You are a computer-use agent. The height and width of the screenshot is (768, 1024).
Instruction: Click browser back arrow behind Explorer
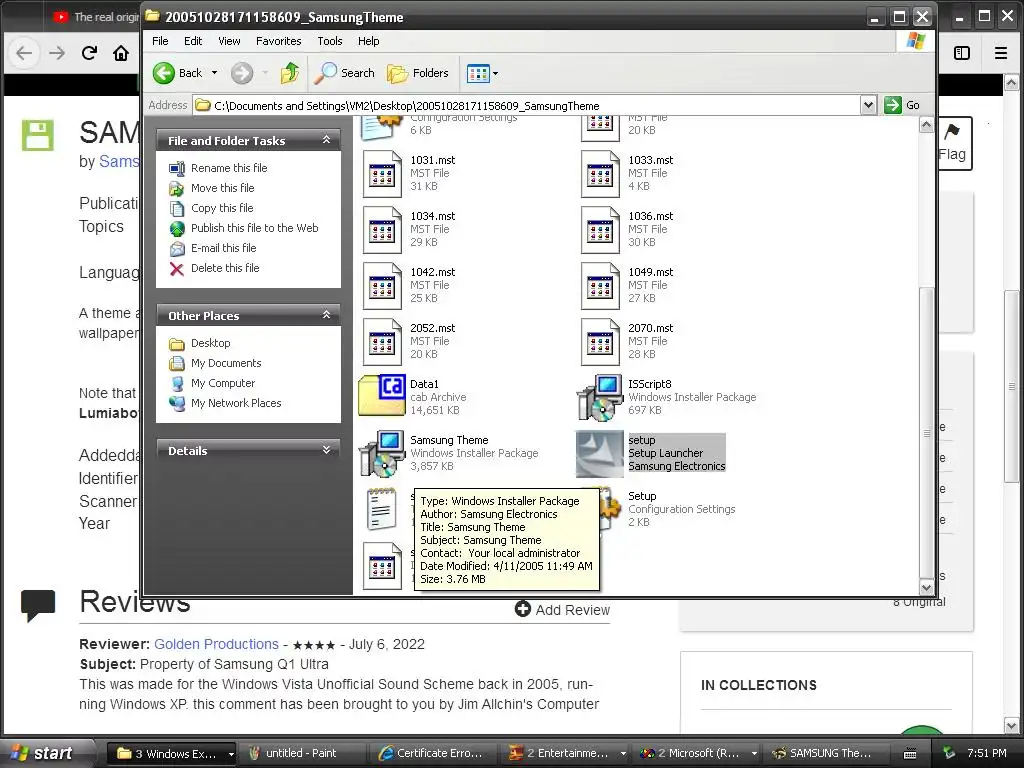(24, 53)
